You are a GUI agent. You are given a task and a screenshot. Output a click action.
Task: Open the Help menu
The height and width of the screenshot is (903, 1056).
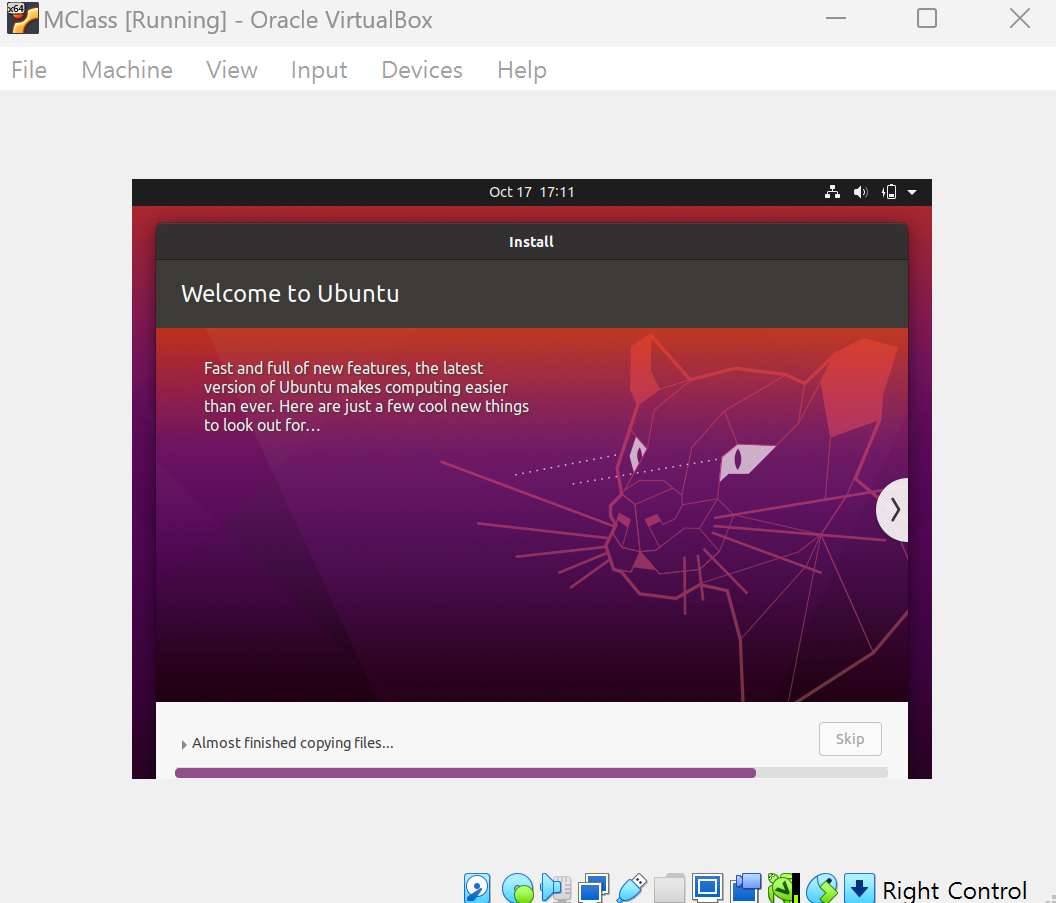(521, 69)
